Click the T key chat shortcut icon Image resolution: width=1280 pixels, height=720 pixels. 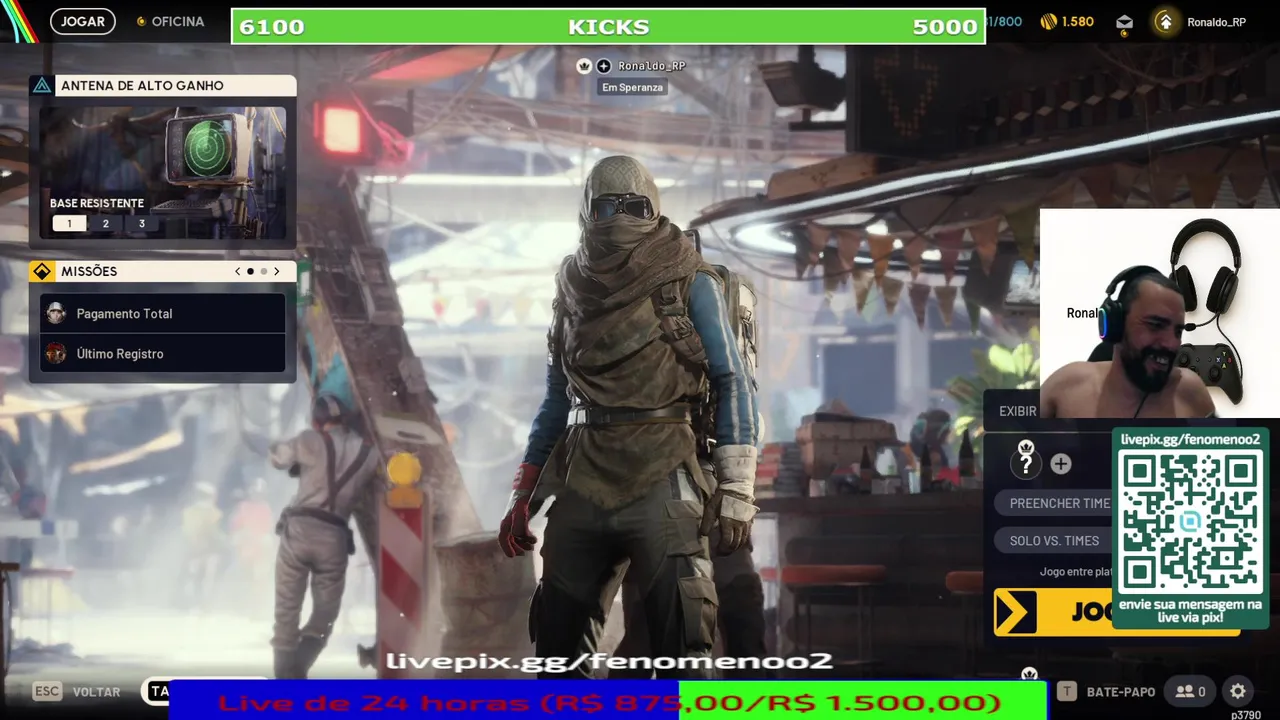(x=1067, y=691)
